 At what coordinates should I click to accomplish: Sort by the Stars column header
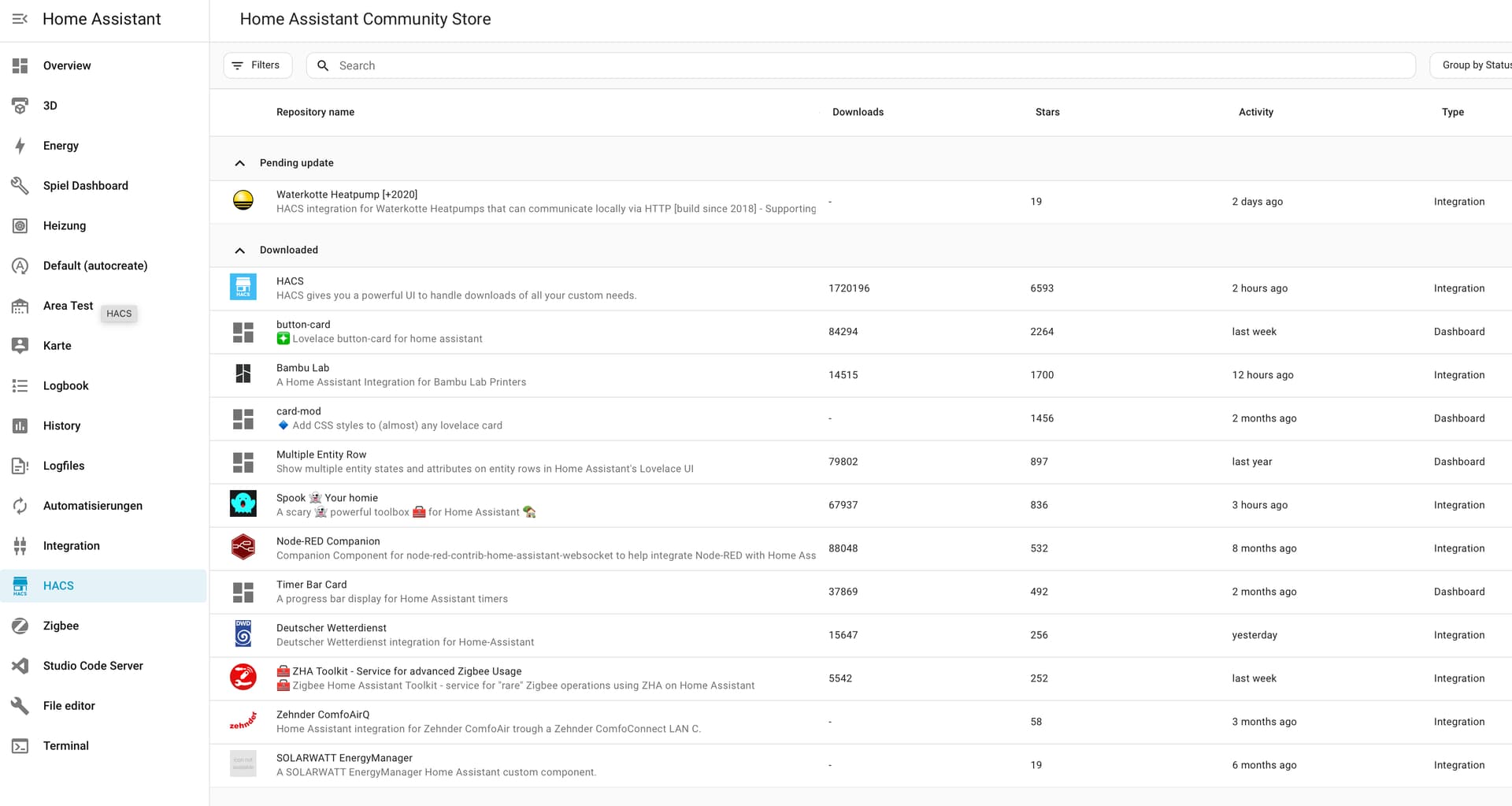tap(1047, 112)
